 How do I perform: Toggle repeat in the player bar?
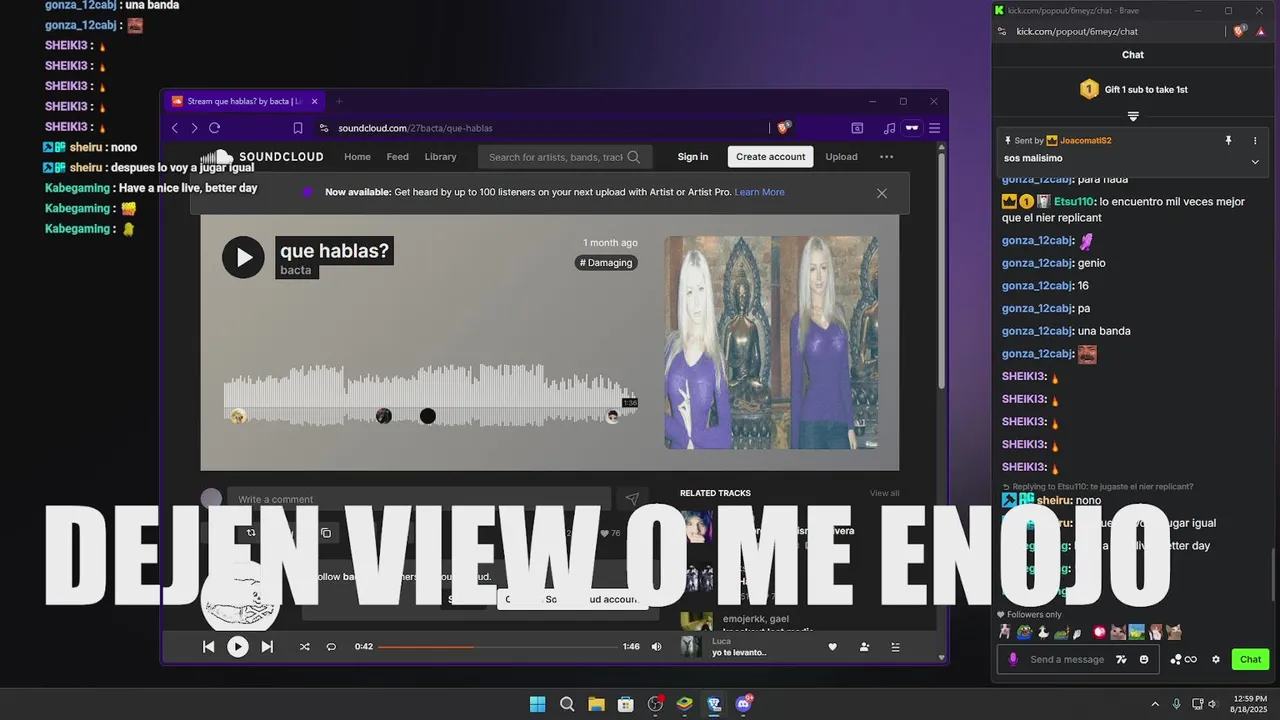(331, 647)
